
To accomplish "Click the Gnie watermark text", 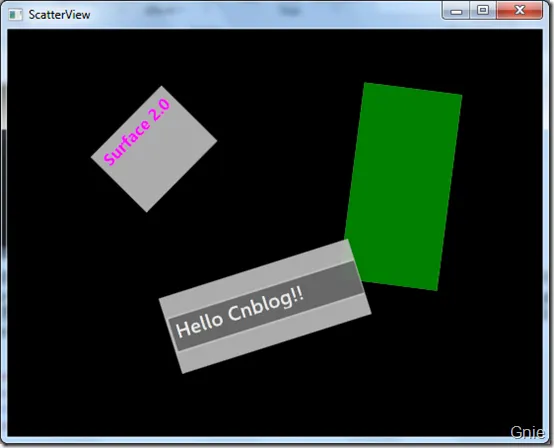I will (x=527, y=432).
